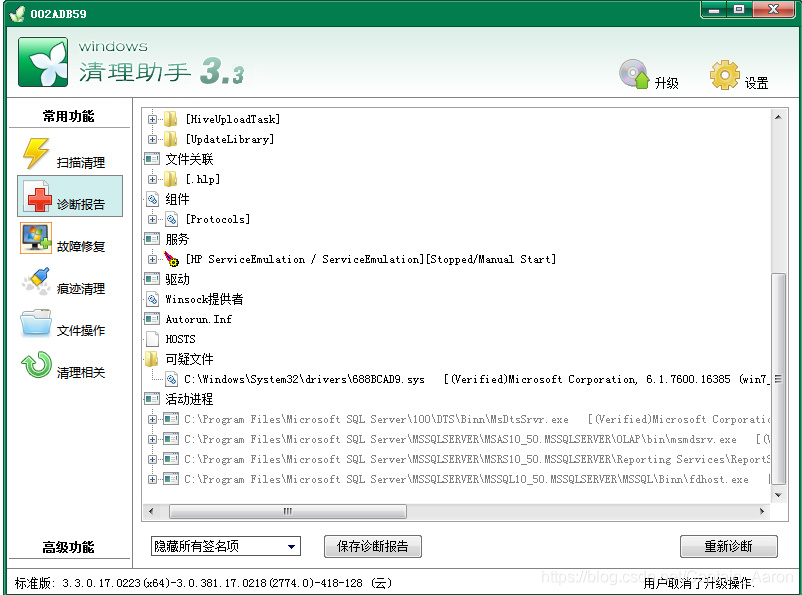
Task: Expand the Protocols tree node
Action: coord(152,219)
